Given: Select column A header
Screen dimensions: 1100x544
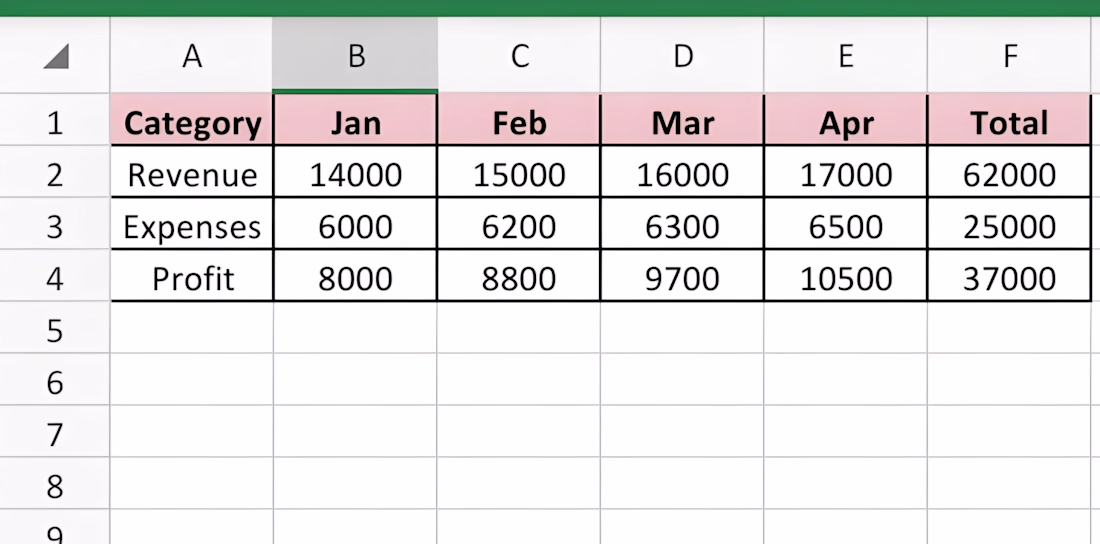Looking at the screenshot, I should tap(192, 57).
